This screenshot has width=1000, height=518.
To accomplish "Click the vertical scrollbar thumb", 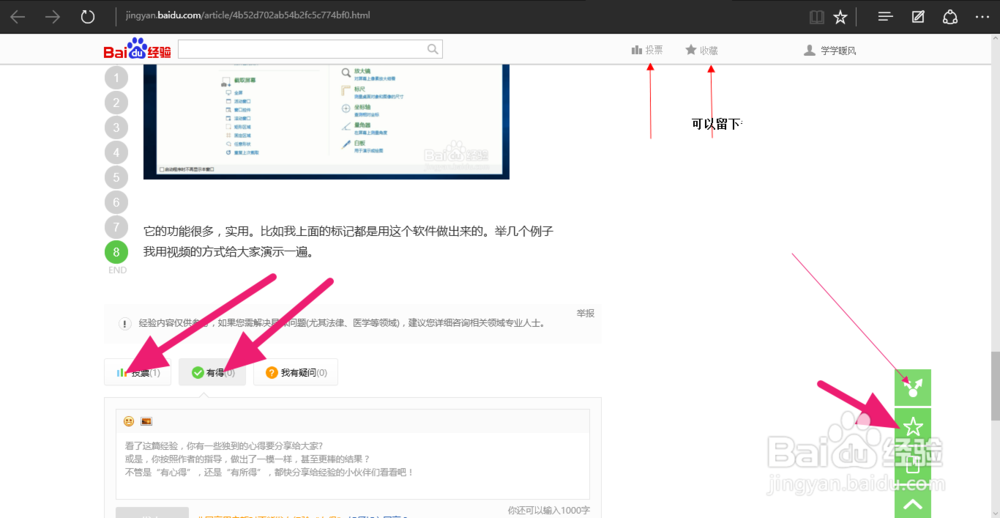I will click(994, 386).
